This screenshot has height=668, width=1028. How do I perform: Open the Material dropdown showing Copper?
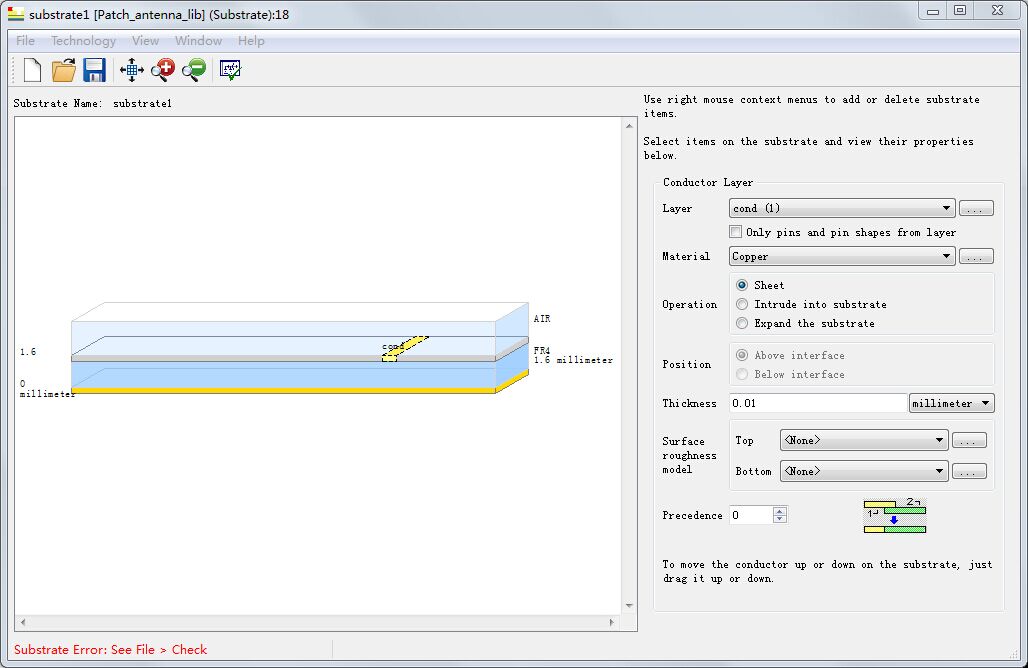tap(842, 256)
